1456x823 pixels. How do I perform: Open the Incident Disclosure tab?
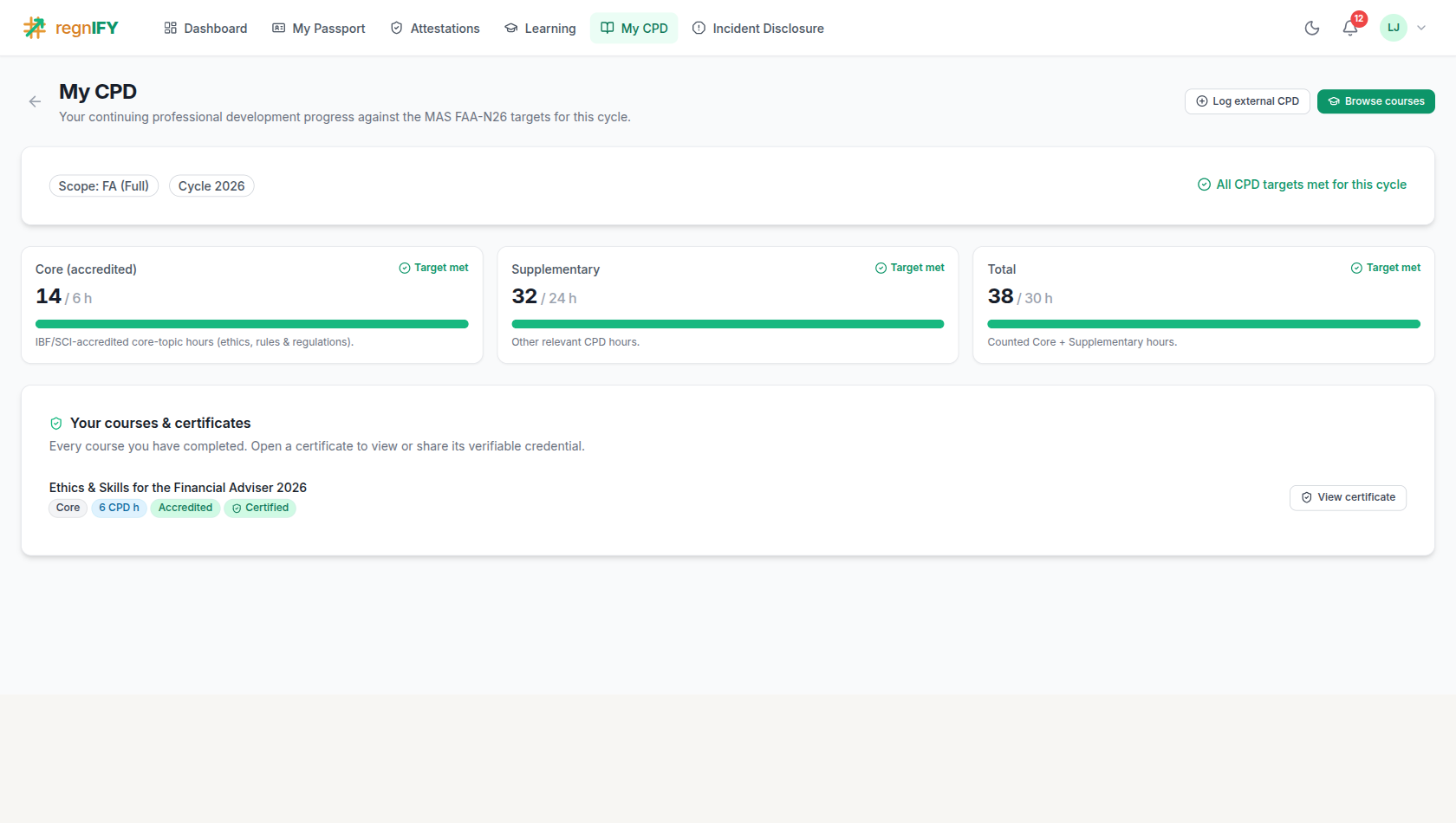tap(758, 28)
